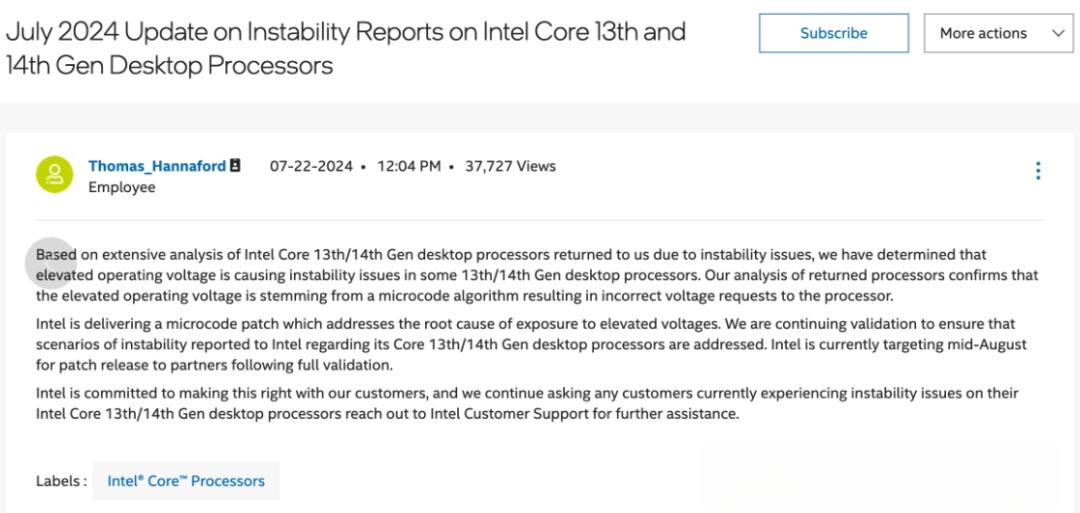Screen dimensions: 1080x513
Task: Select the Intel® Core™ Processors label tag
Action: pyautogui.click(x=186, y=481)
